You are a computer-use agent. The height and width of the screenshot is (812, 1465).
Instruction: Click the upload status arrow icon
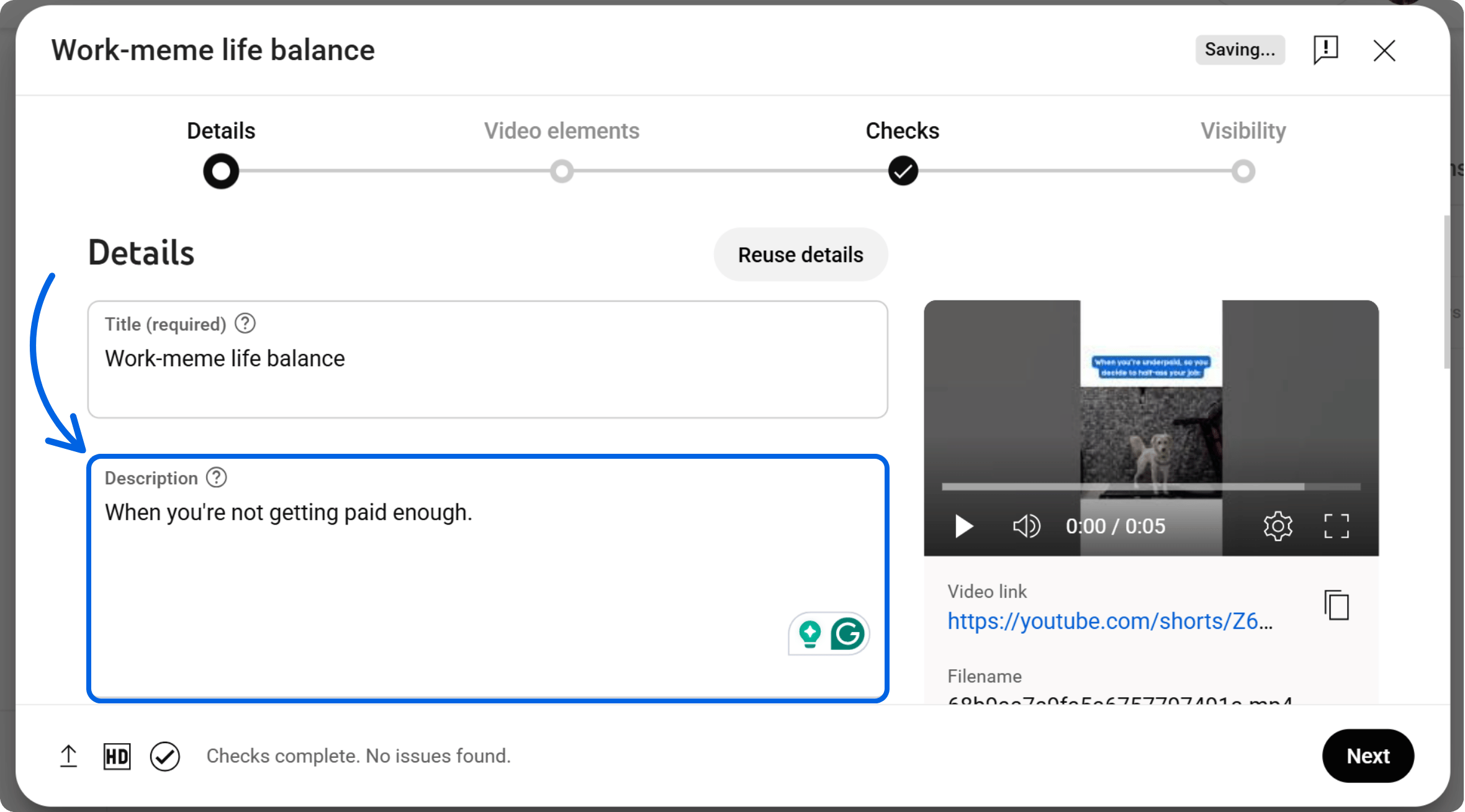point(68,756)
